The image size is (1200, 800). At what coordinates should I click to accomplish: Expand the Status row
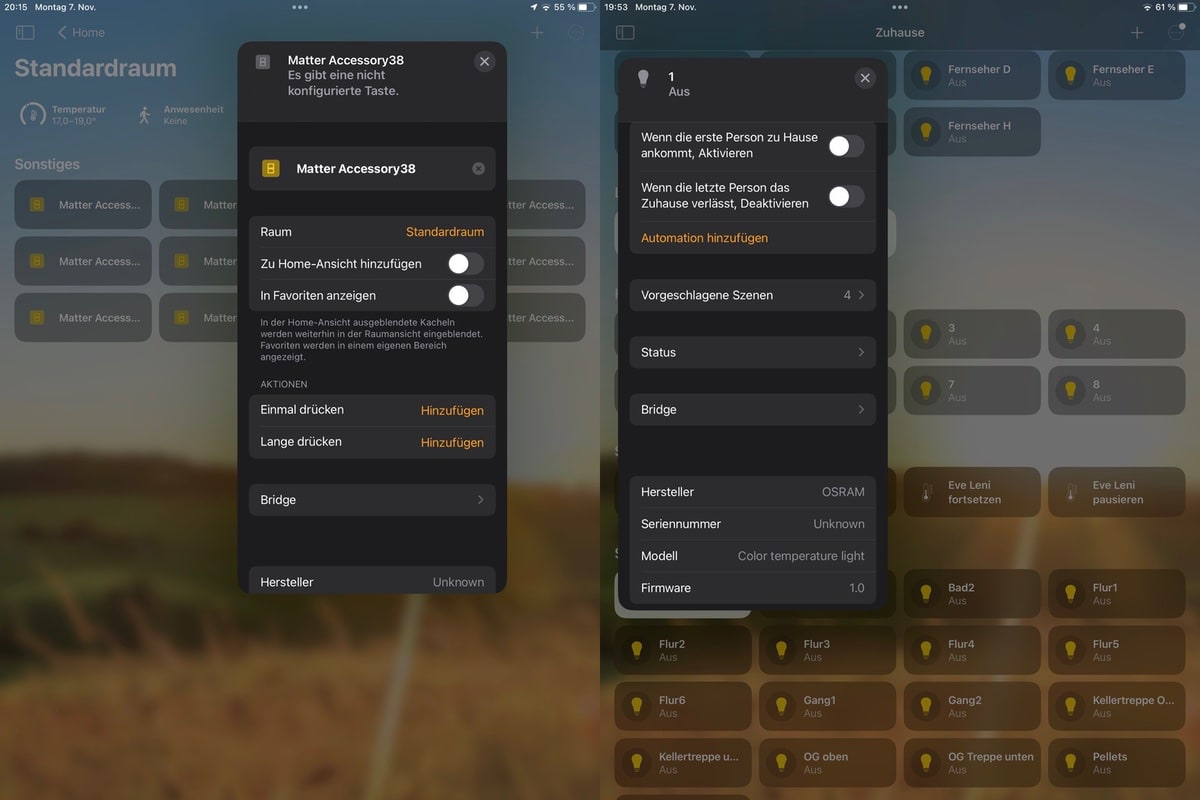pyautogui.click(x=752, y=353)
